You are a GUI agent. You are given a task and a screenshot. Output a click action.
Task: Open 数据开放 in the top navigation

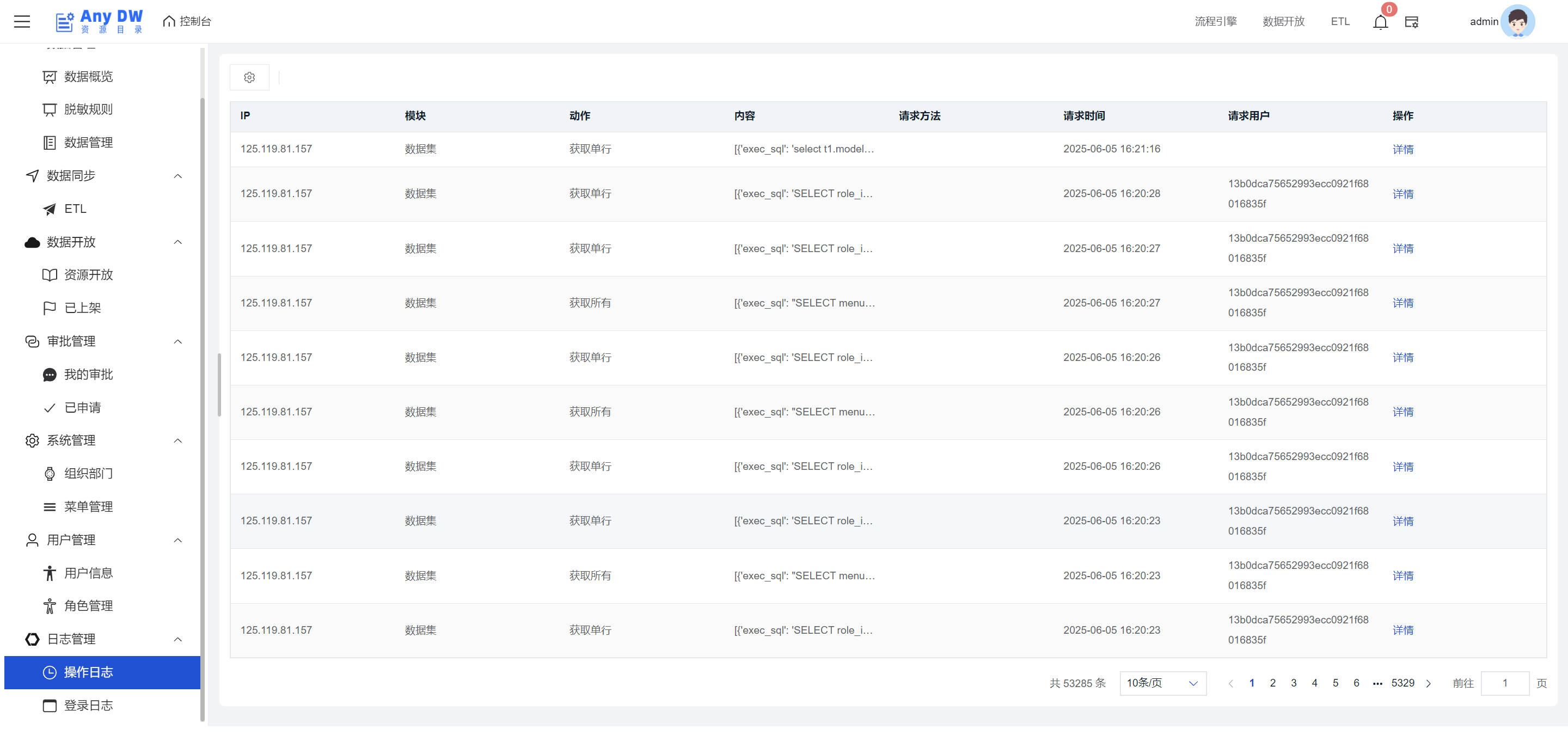[1283, 21]
